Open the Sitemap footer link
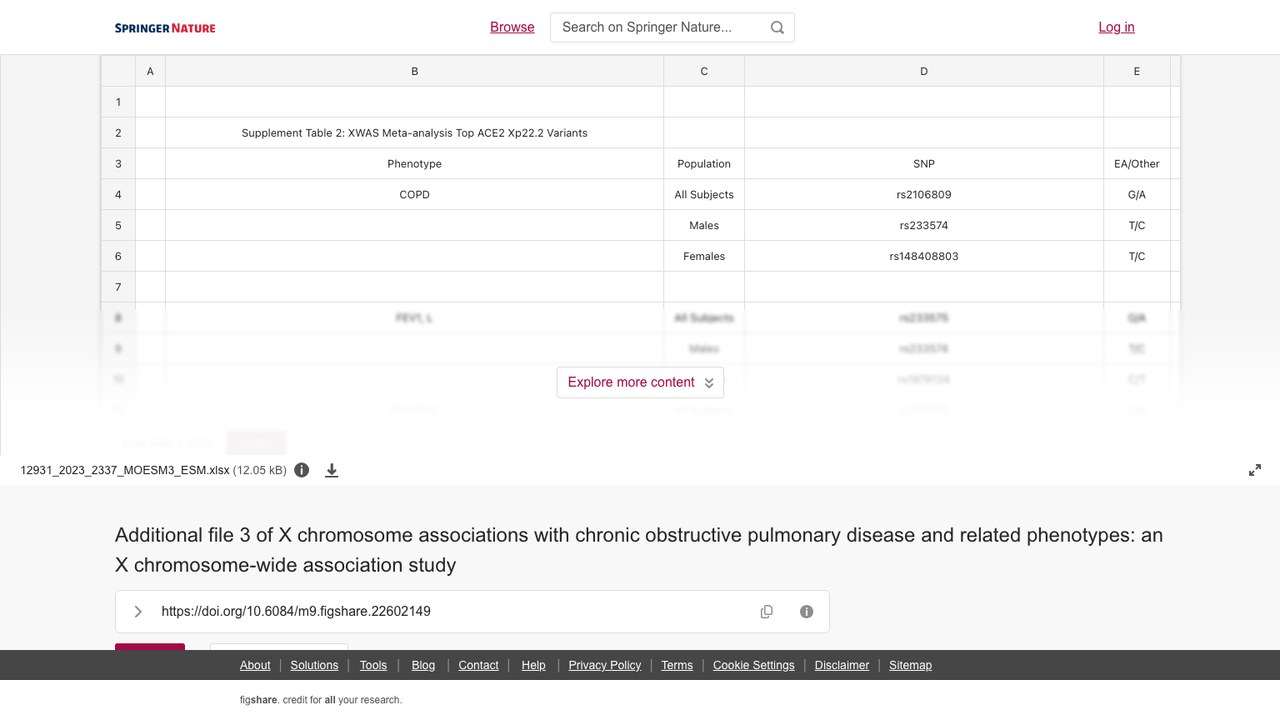Screen dimensions: 1280x720 [910, 665]
